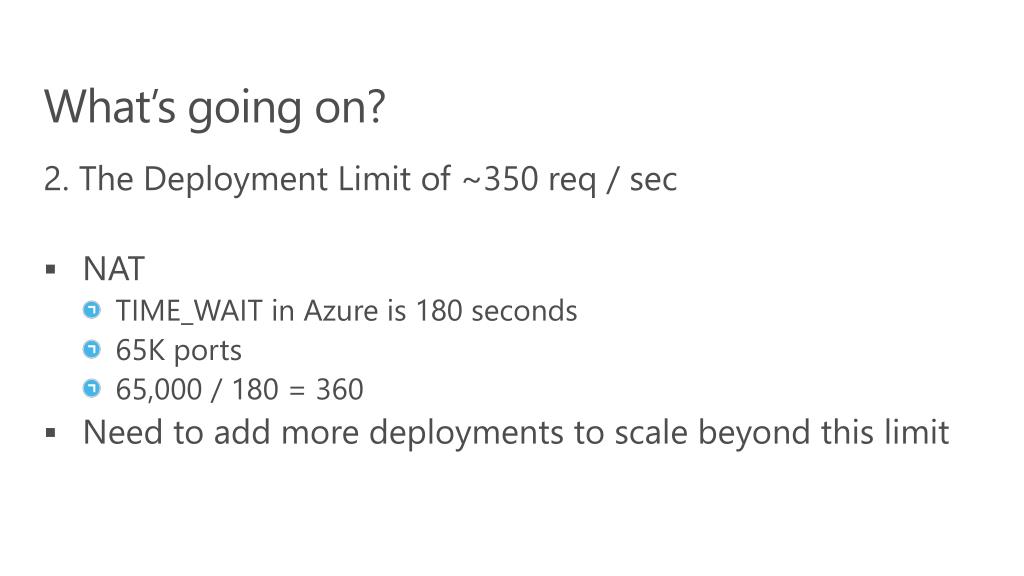Click the 'TIME_WAIT' word in first sub-bullet
Image resolution: width=1024 pixels, height=576 pixels.
point(189,312)
